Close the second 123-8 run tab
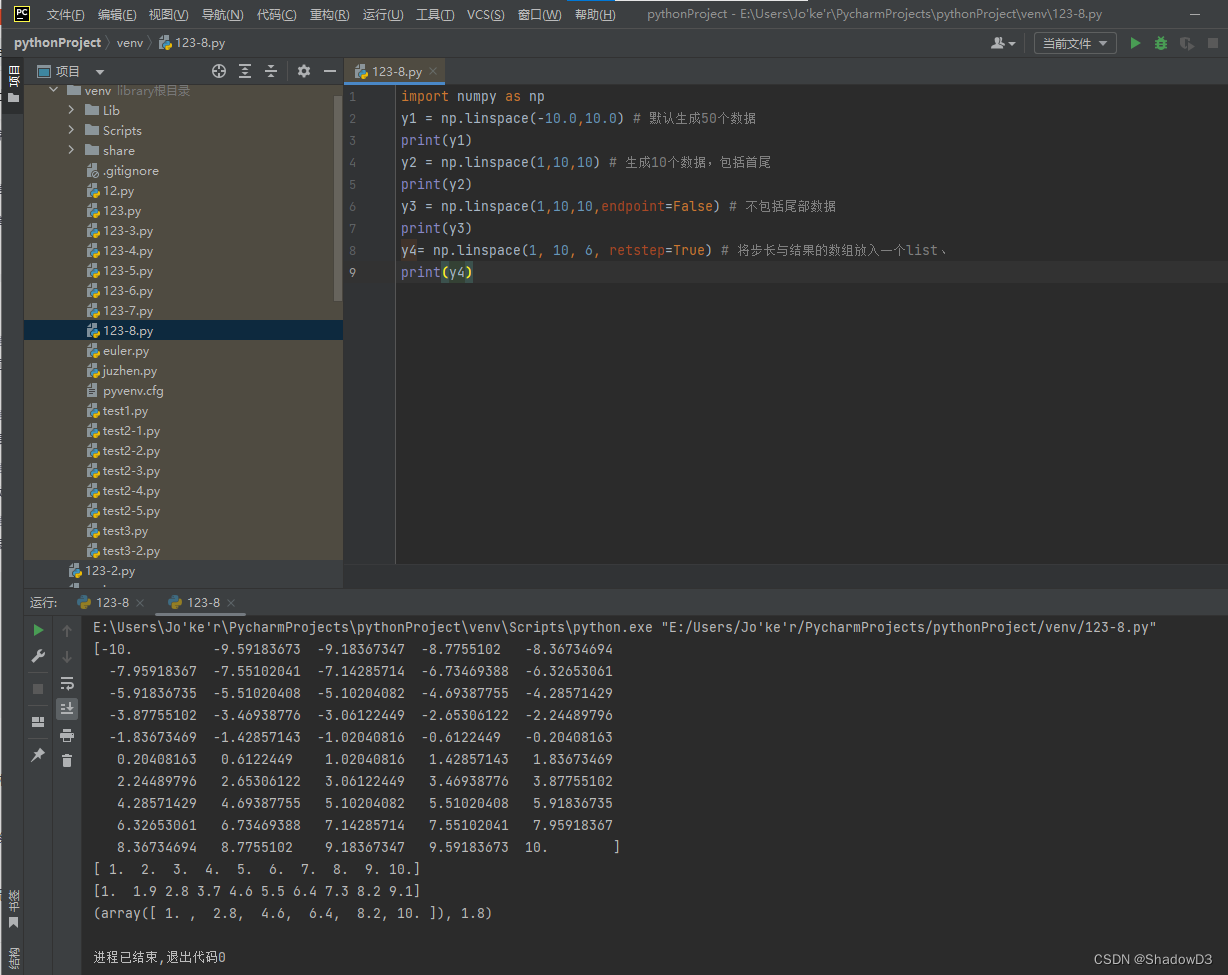Viewport: 1228px width, 975px height. 231,603
